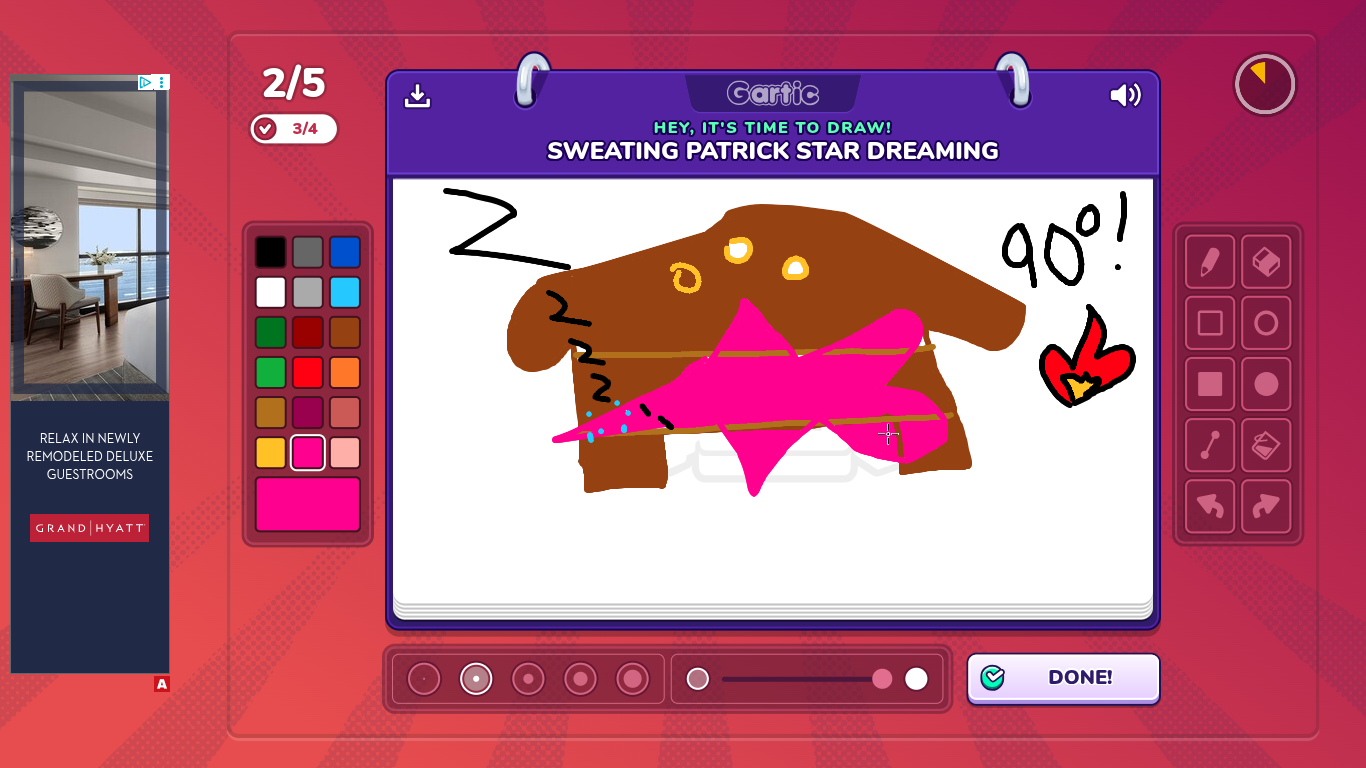Click the opacity slider handle
1366x768 pixels.
pos(882,679)
